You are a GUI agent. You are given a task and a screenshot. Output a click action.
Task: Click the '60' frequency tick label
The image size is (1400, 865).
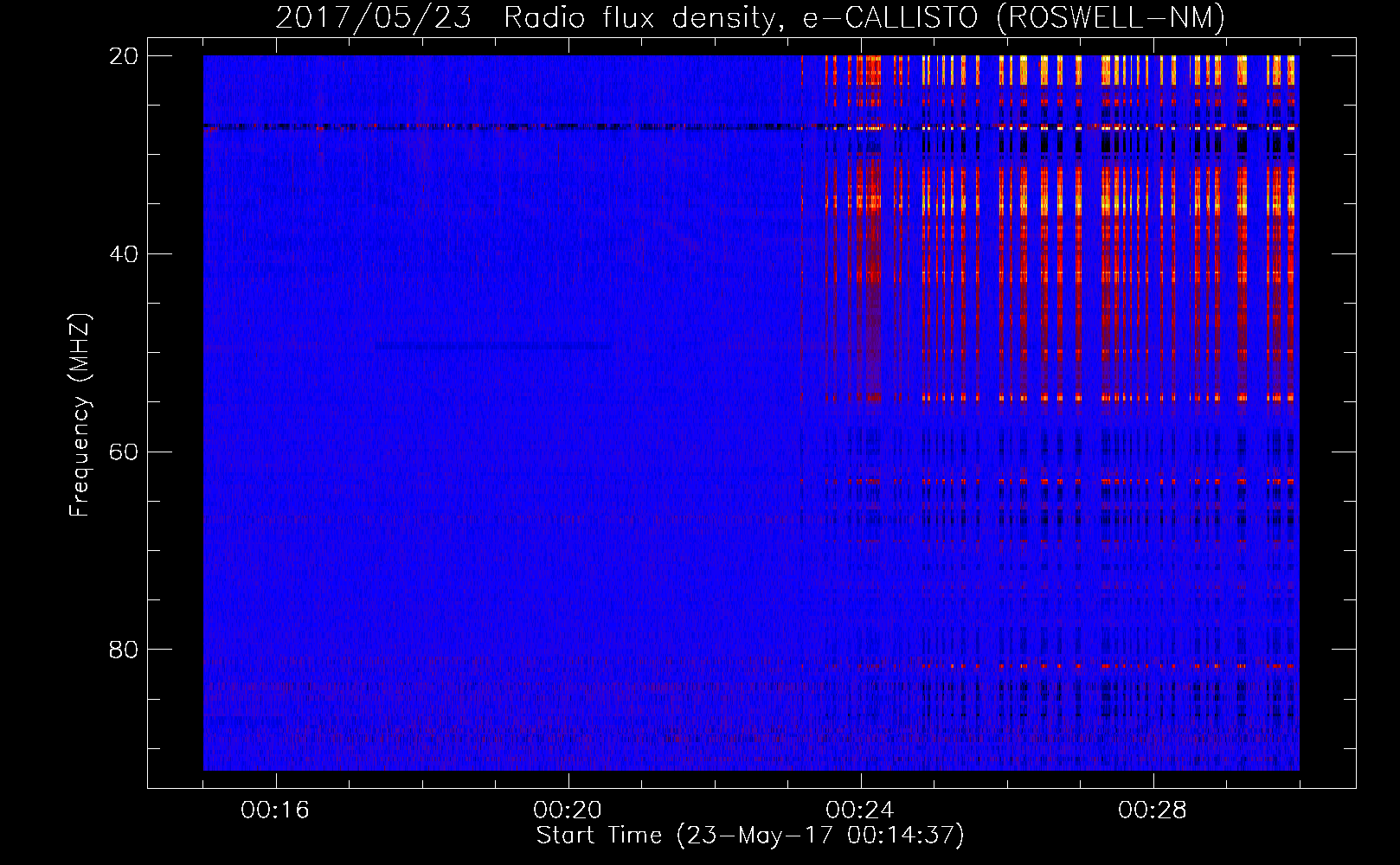coord(124,452)
